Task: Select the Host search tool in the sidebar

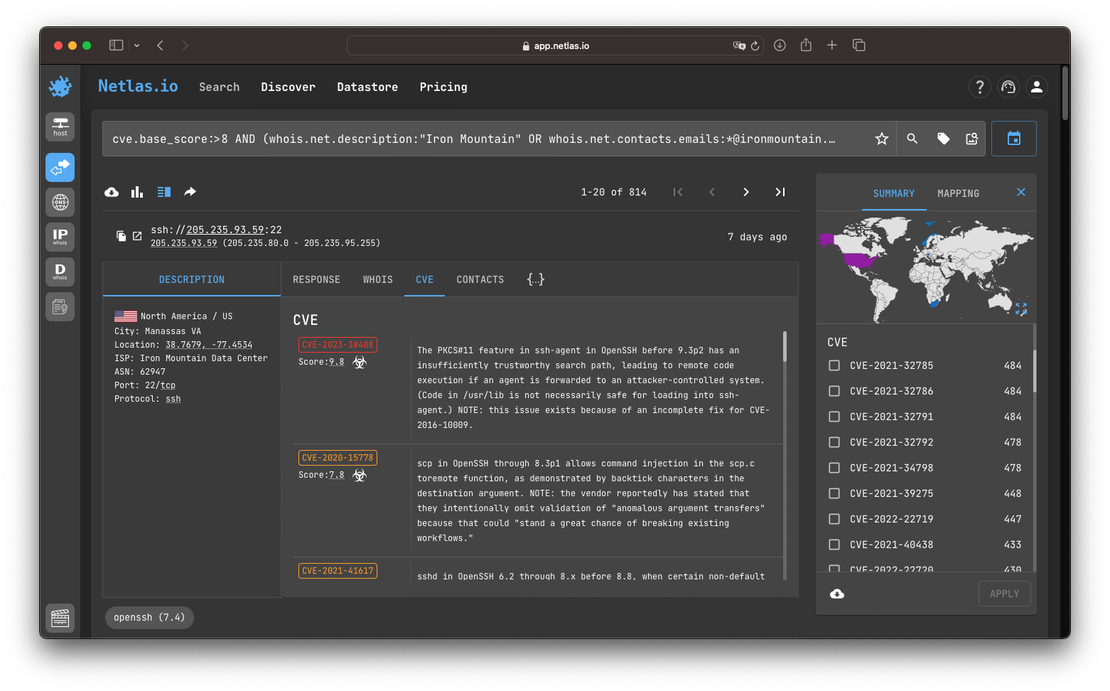Action: pos(60,127)
